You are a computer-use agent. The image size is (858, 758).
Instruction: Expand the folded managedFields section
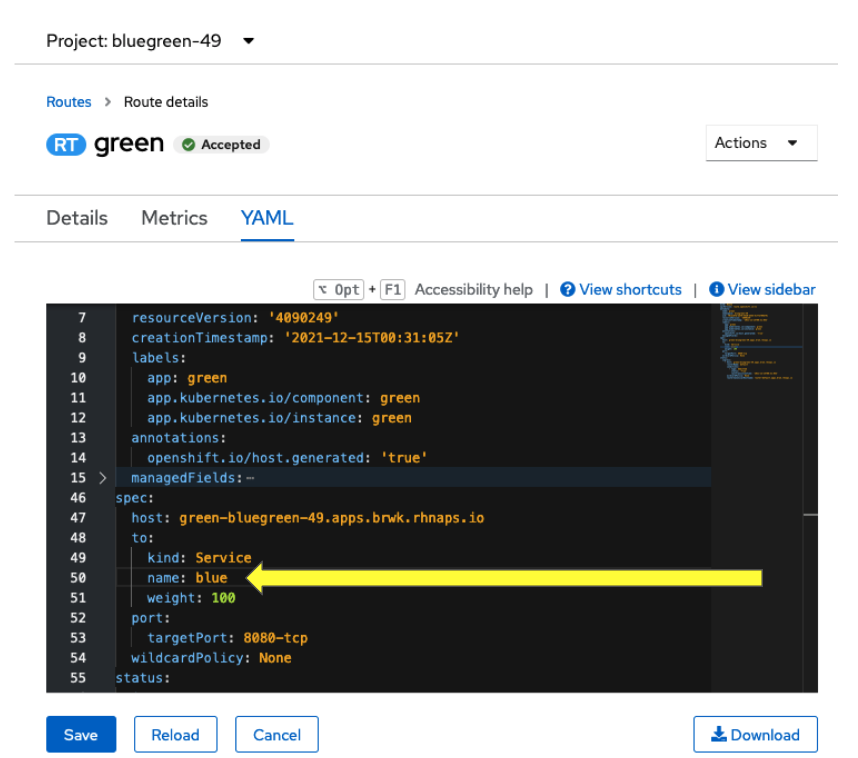[103, 478]
